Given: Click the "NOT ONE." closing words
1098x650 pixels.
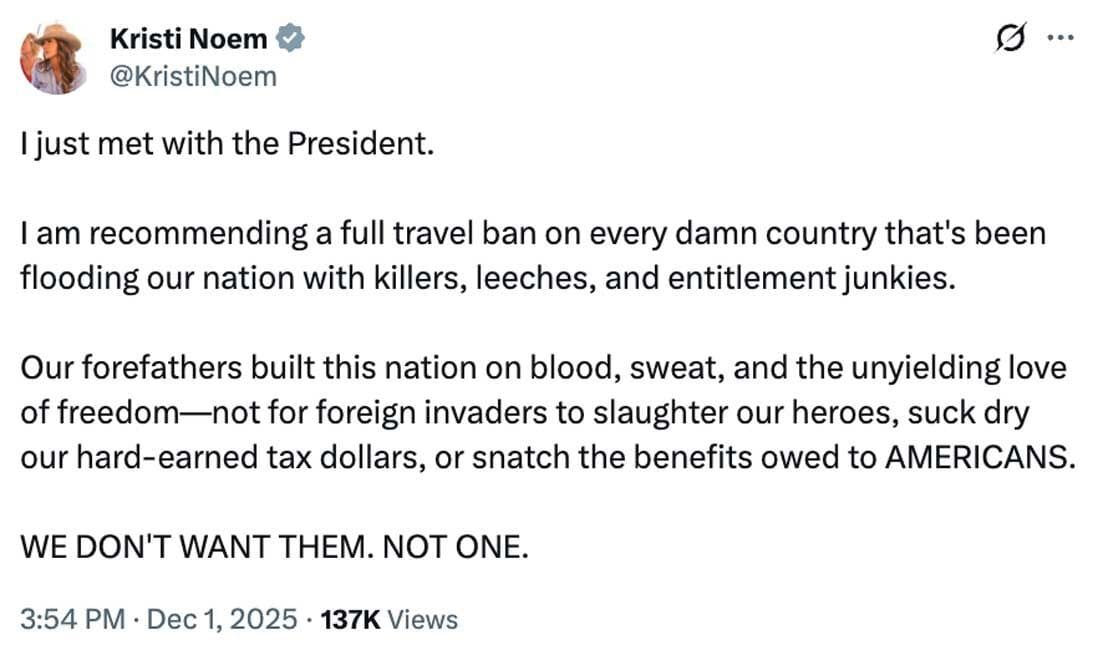Looking at the screenshot, I should (x=455, y=547).
